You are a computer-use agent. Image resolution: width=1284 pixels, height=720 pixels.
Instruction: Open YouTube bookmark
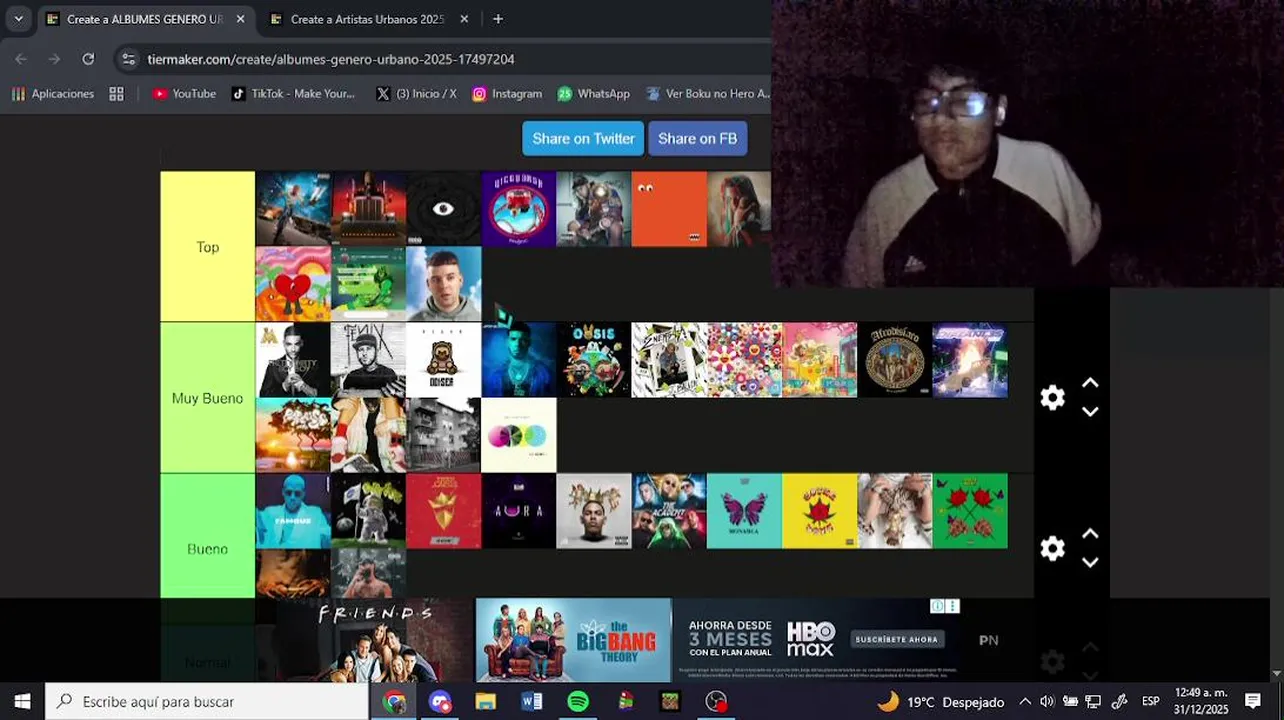184,93
